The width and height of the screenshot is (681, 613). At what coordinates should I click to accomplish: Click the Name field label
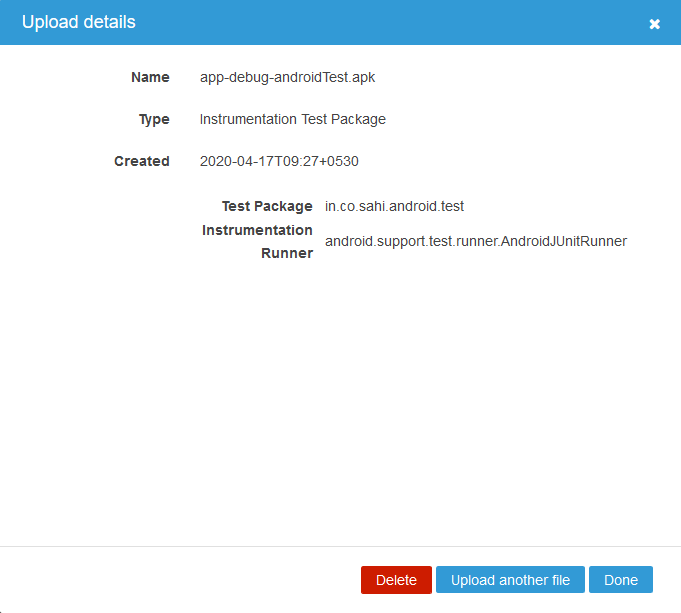point(150,77)
